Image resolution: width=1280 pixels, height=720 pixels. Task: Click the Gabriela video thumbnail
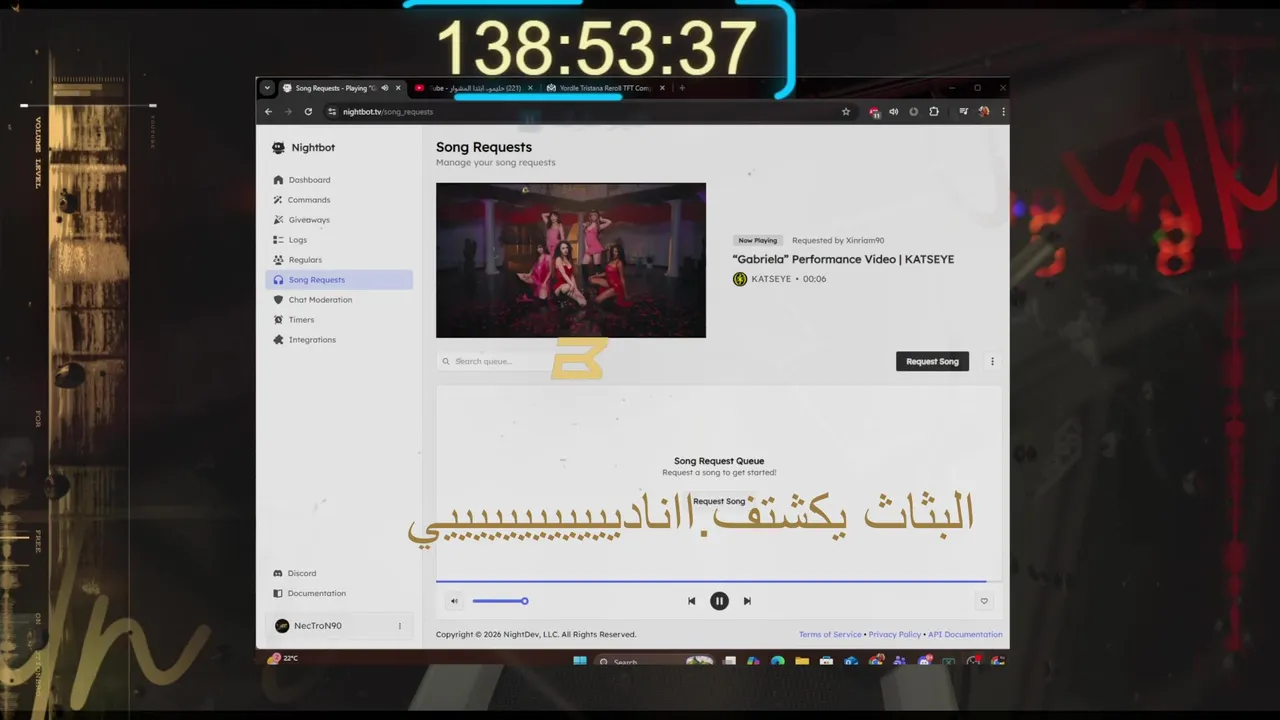click(571, 260)
